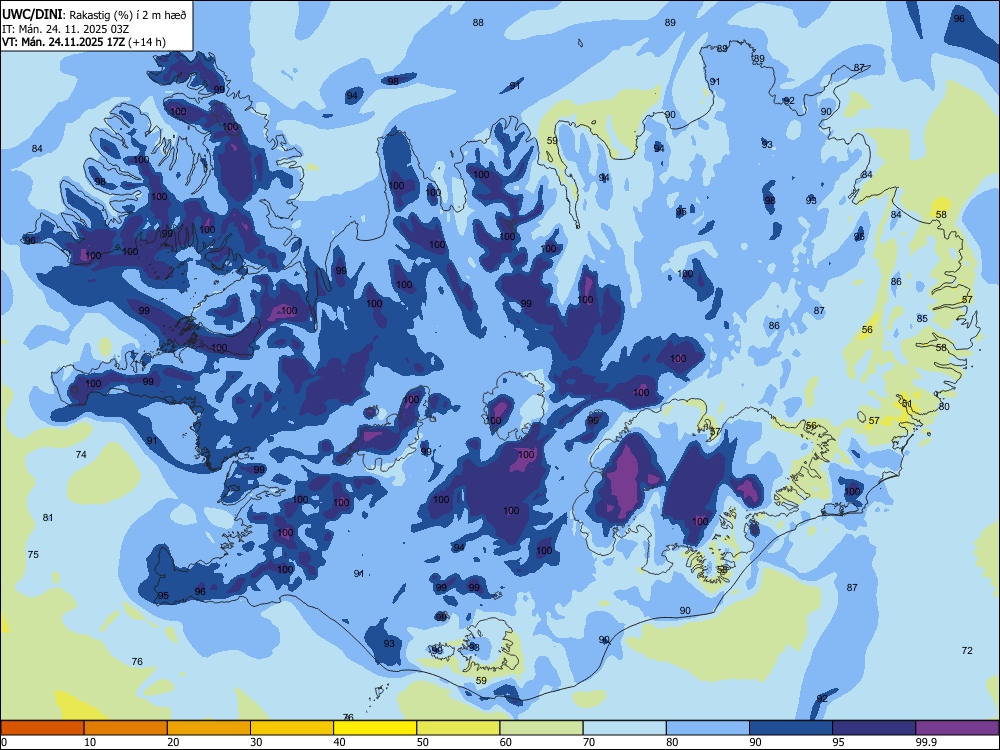
Task: Select the 'Rakastig (%) í 2 m hæð' label
Action: click(x=128, y=15)
